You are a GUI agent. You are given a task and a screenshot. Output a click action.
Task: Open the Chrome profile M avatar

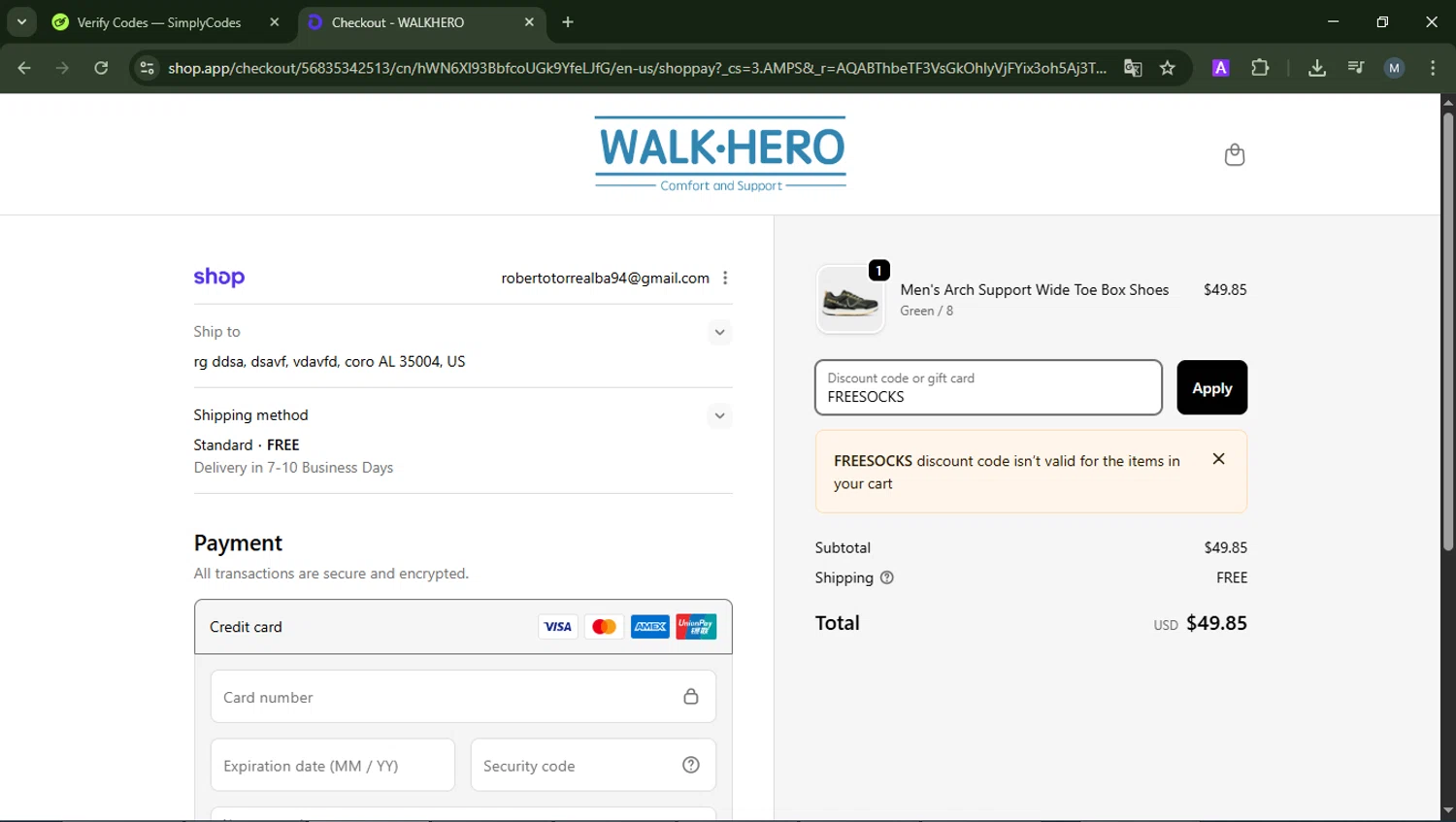click(1394, 68)
